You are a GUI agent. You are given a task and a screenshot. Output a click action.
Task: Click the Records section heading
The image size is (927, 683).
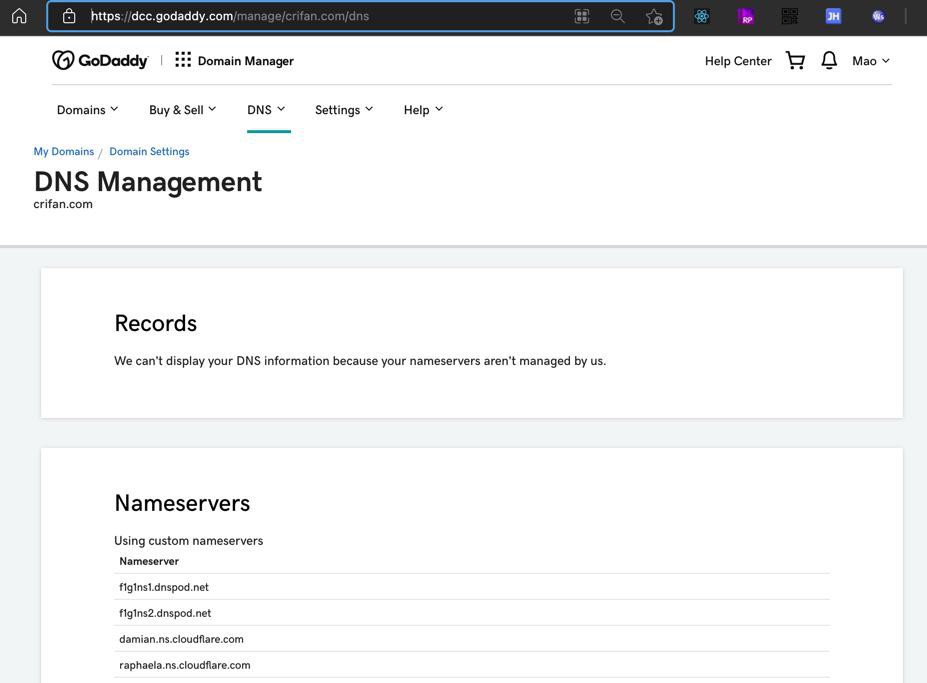[155, 323]
